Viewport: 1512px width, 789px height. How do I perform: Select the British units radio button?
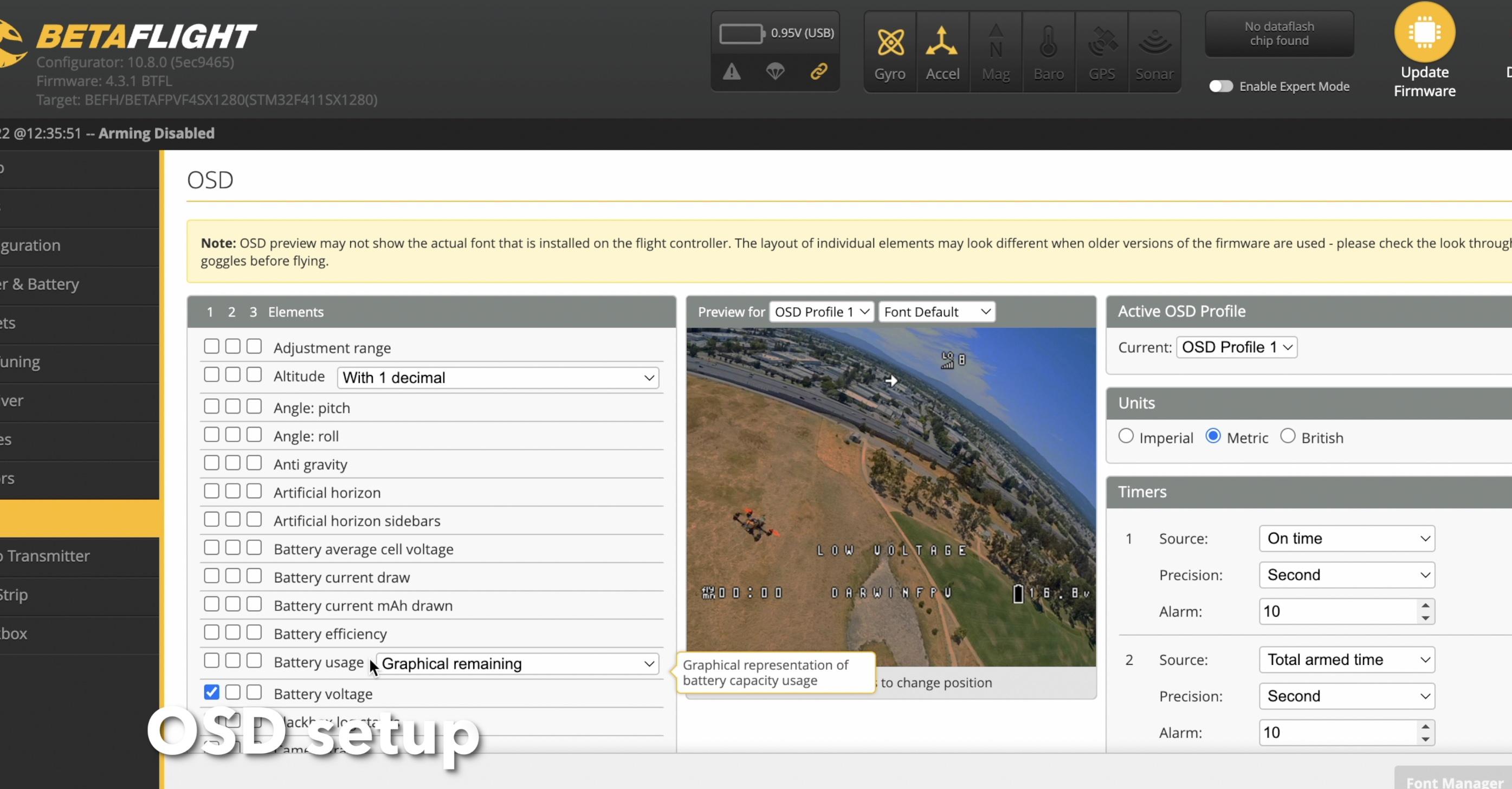(1288, 436)
